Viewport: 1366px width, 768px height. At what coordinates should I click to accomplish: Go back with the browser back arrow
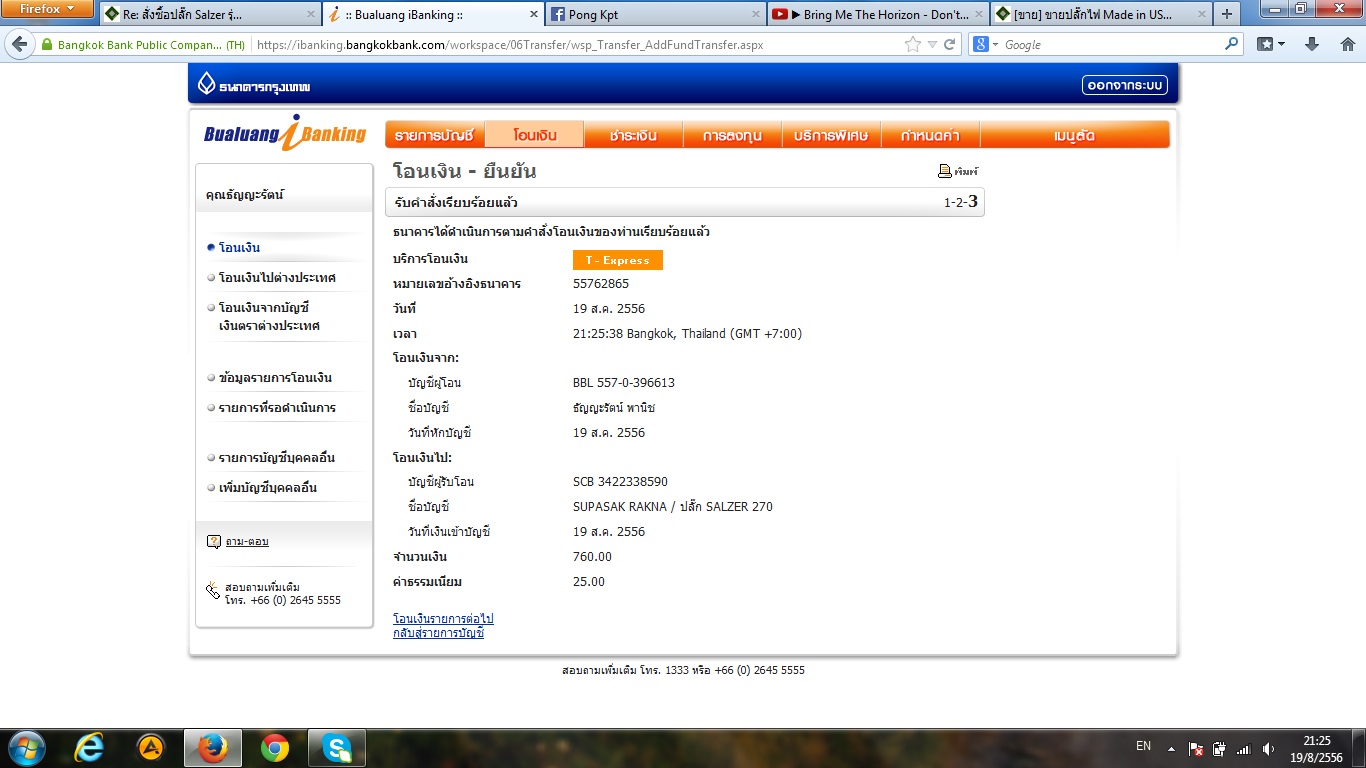point(19,45)
